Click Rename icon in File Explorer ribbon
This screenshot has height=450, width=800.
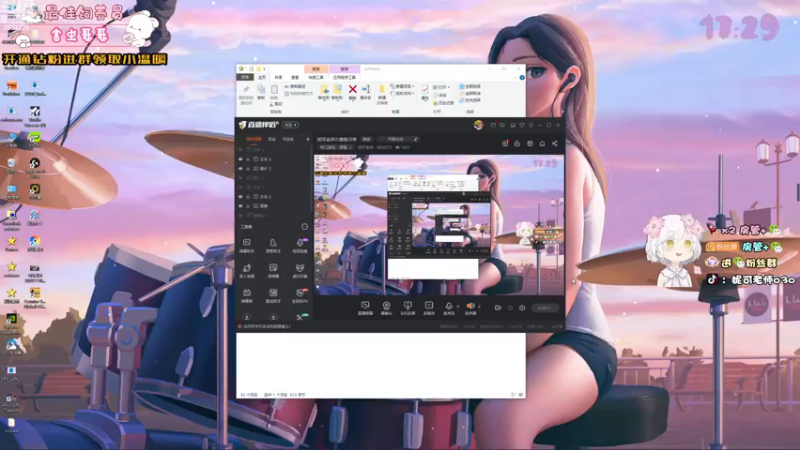pos(366,90)
